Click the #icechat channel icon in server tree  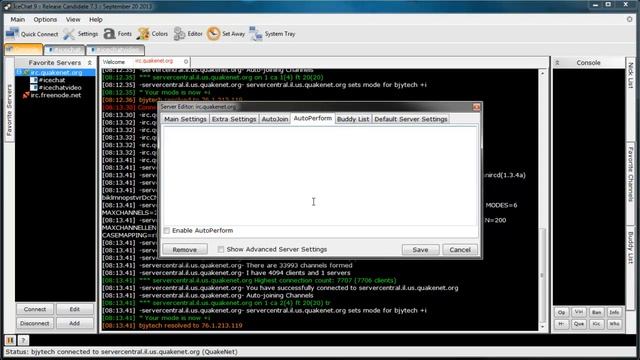(34, 80)
